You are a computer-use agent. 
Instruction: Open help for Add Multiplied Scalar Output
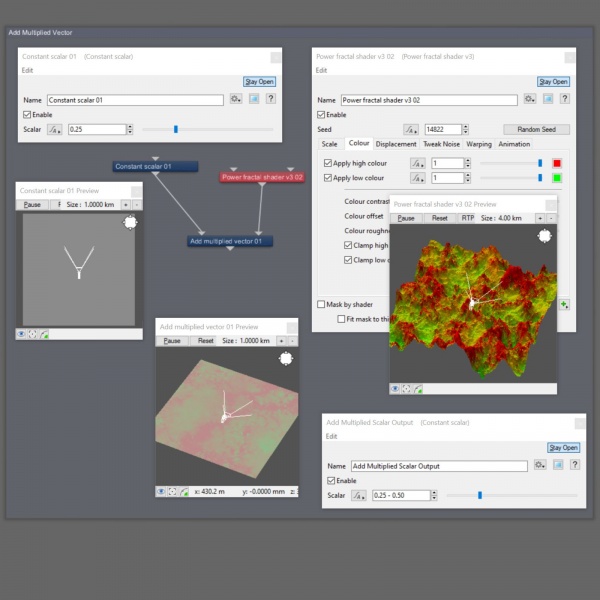click(x=575, y=465)
